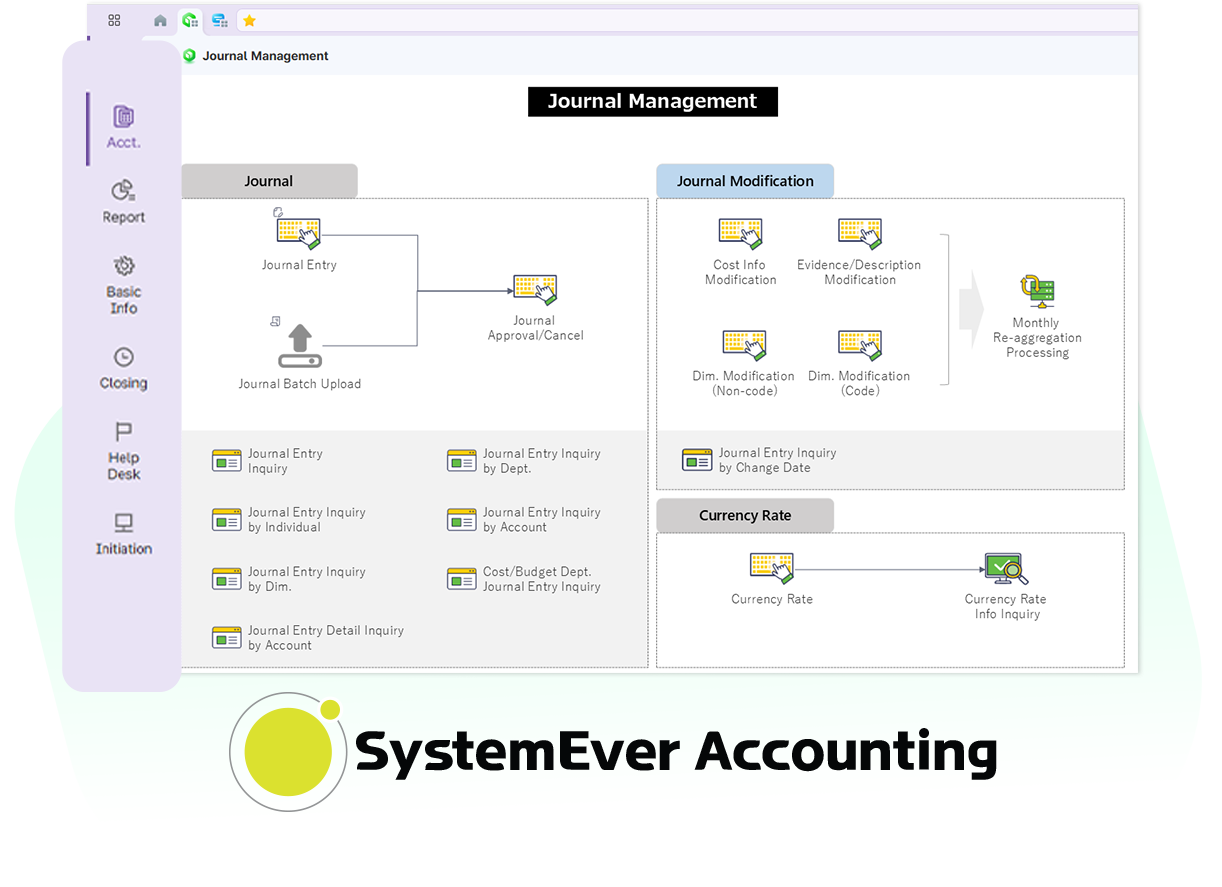Open the Currency Rate entry icon

[772, 570]
